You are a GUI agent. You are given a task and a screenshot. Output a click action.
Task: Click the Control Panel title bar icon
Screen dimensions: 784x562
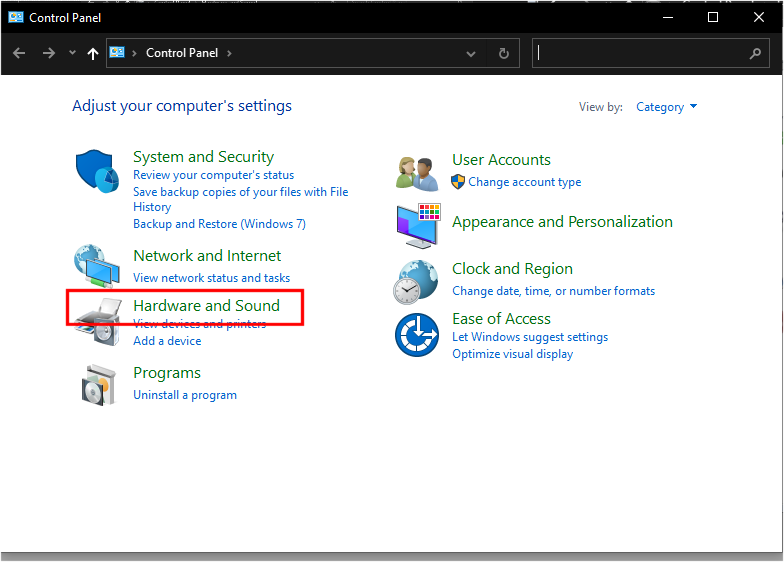pyautogui.click(x=16, y=18)
